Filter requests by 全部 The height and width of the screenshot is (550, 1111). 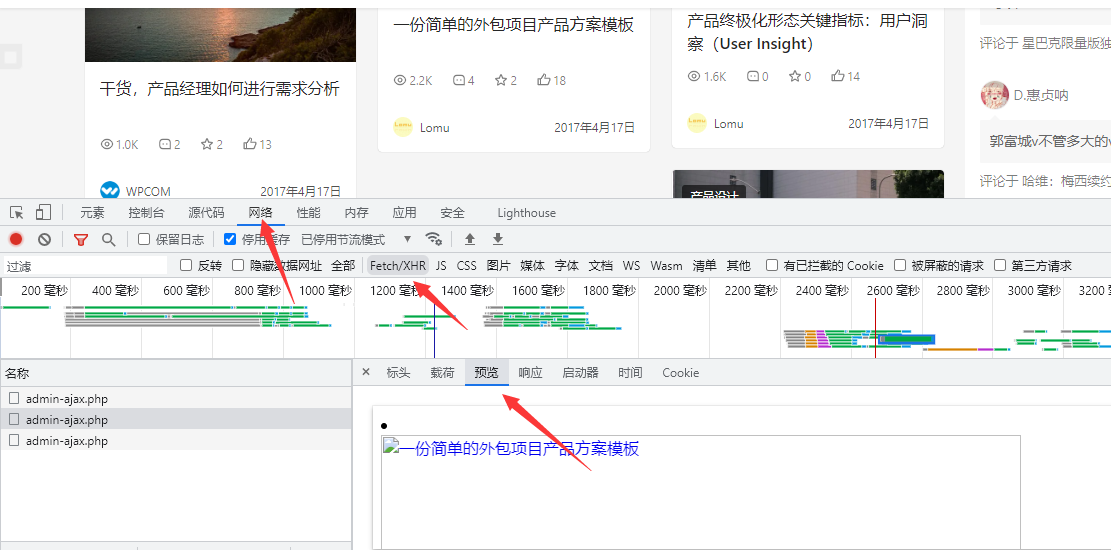click(x=343, y=266)
